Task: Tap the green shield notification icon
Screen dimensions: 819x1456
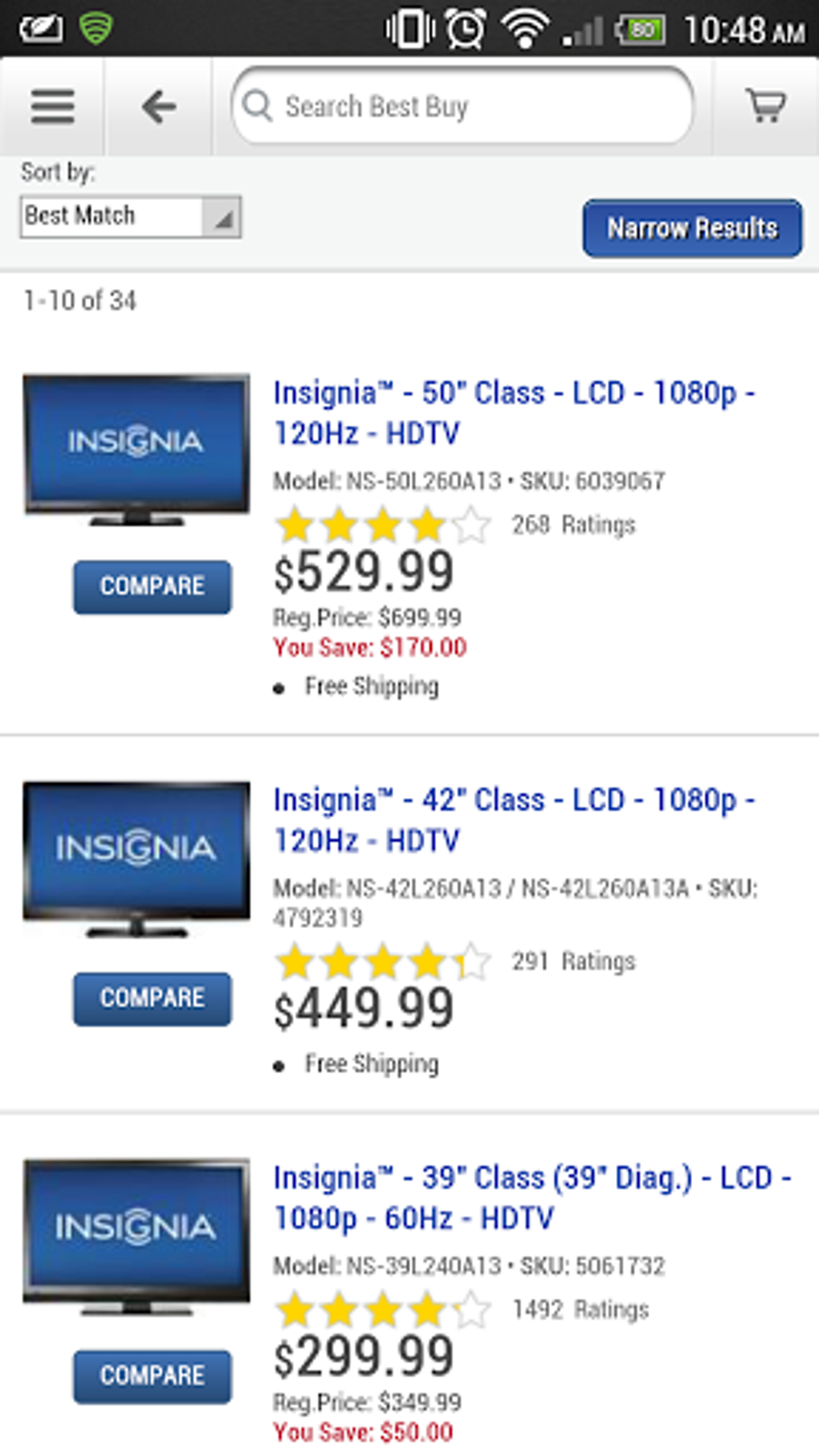Action: coord(96,29)
